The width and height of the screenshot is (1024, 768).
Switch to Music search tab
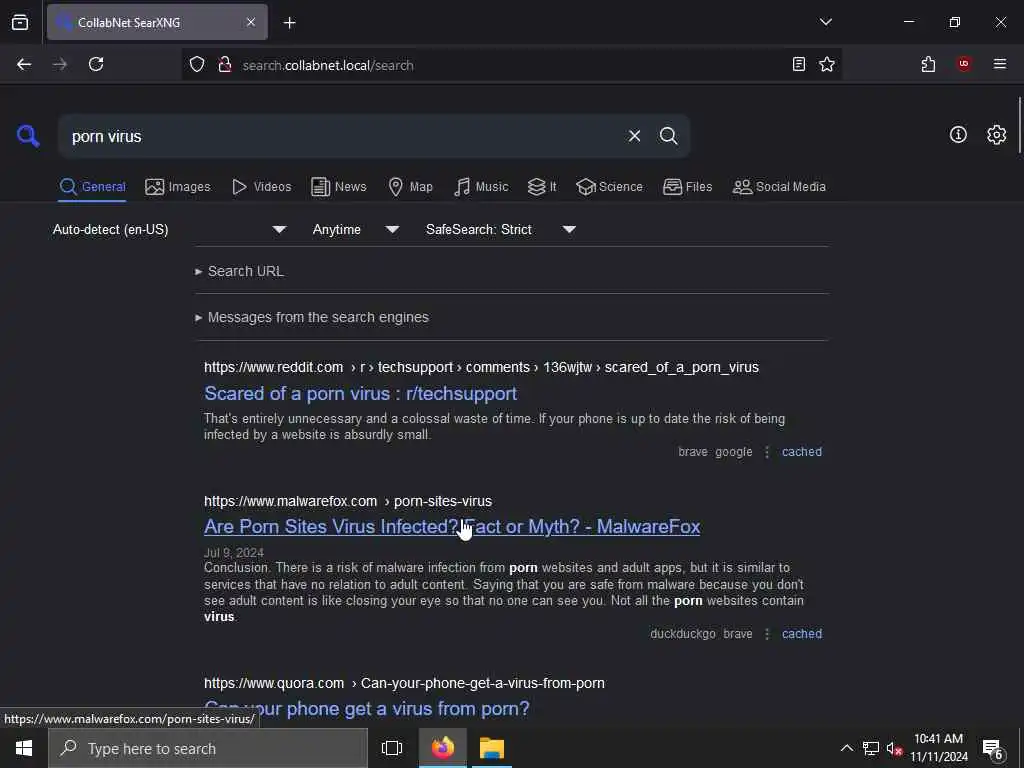click(481, 187)
